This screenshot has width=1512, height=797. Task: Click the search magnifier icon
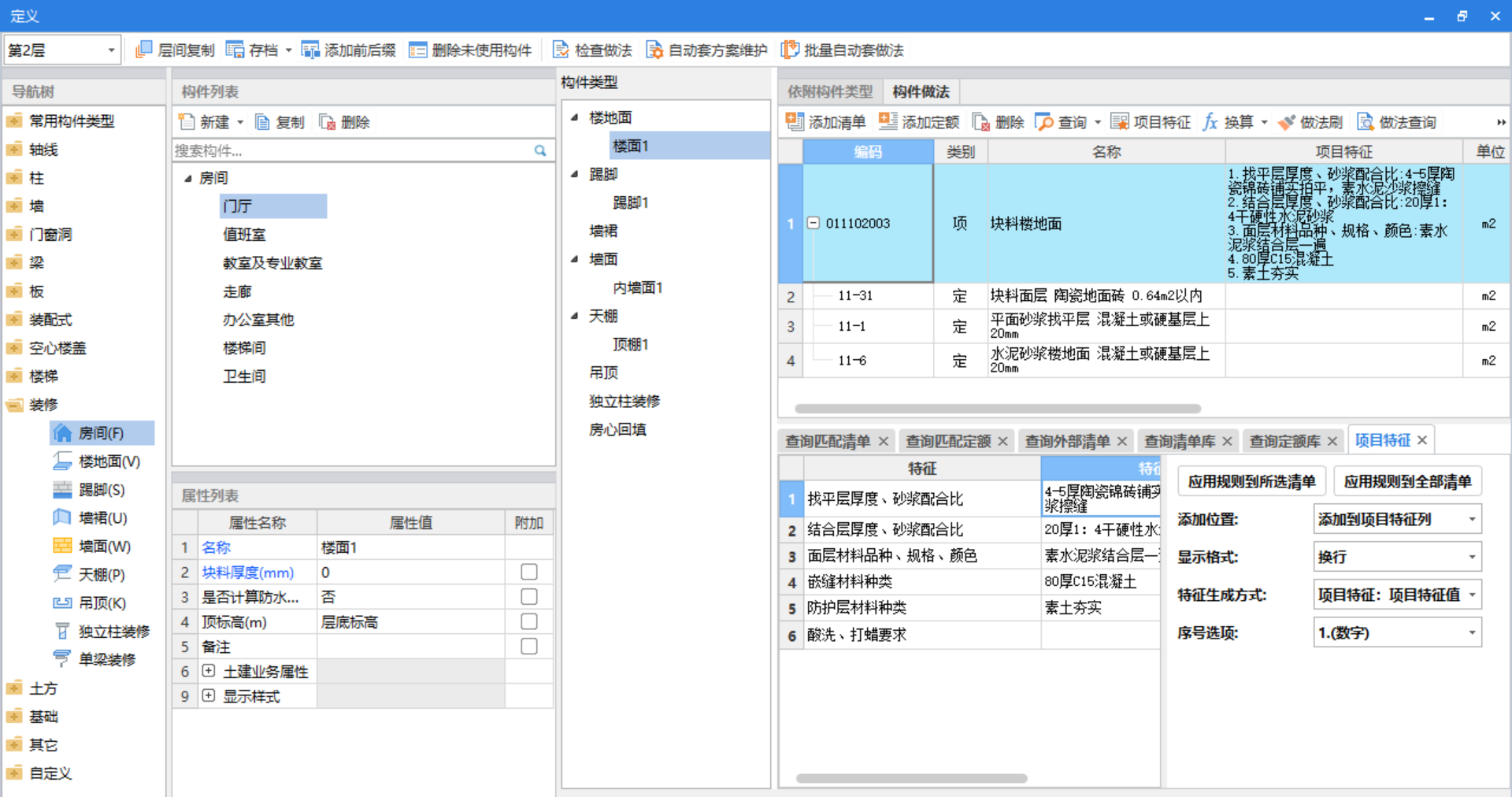point(540,150)
